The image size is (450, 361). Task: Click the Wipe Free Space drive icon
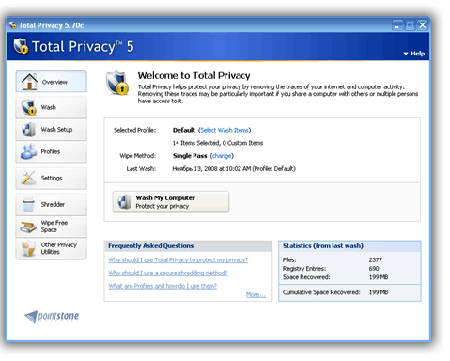28,227
